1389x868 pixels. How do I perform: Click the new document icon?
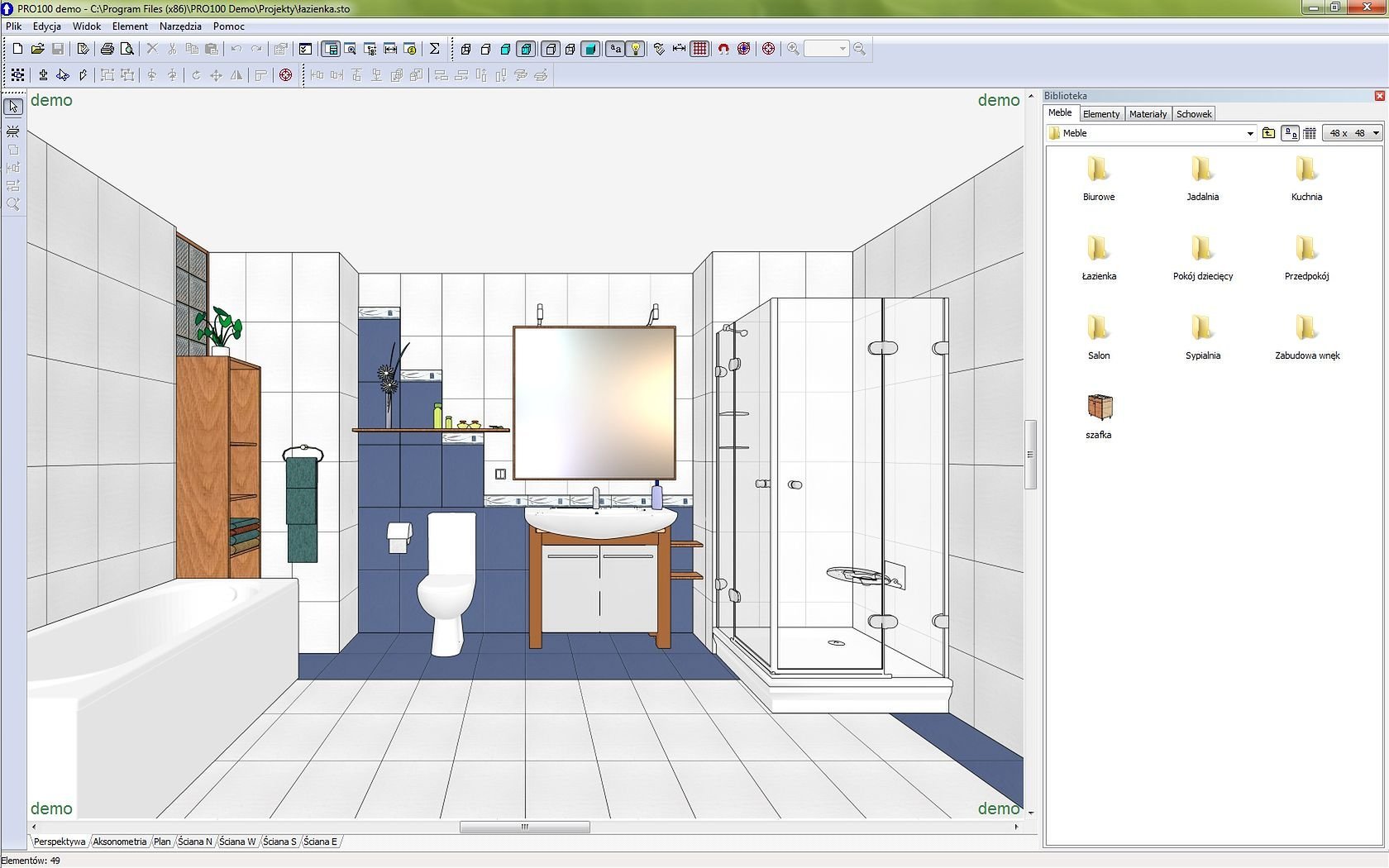point(17,49)
